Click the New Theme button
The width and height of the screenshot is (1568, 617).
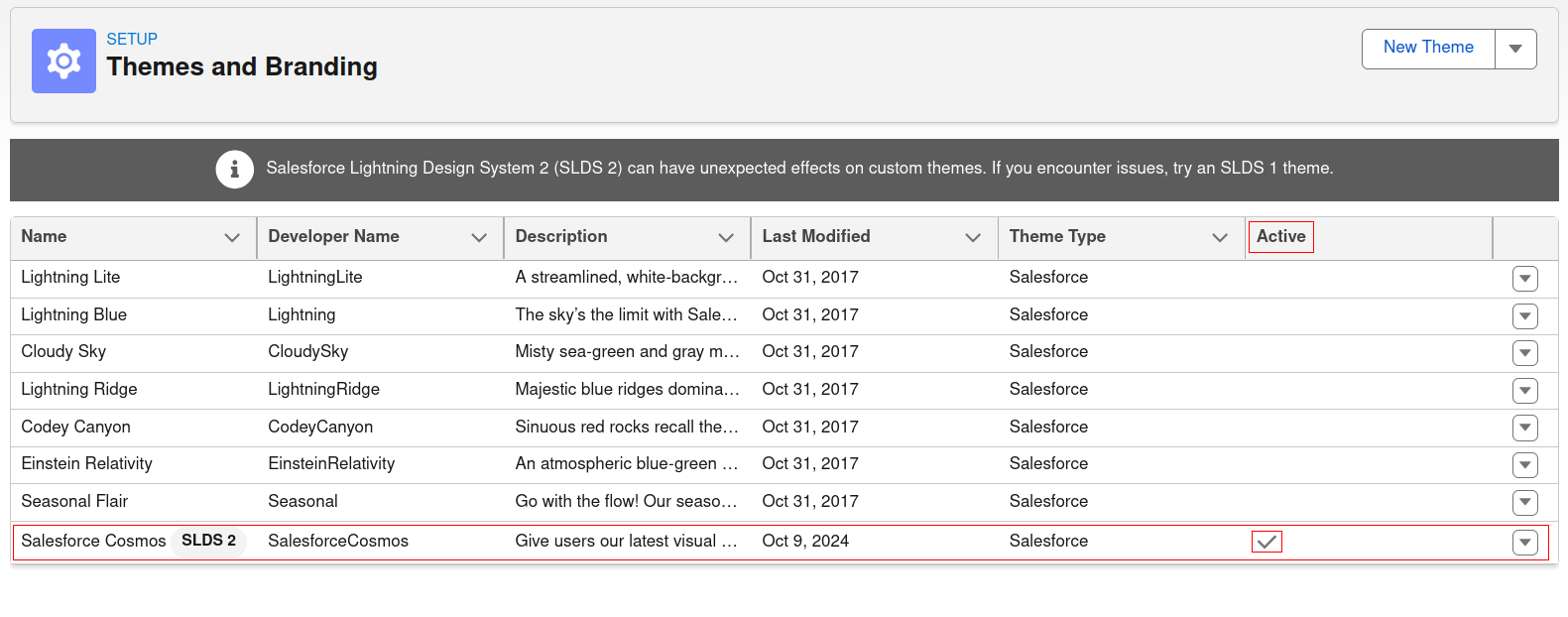[x=1428, y=47]
